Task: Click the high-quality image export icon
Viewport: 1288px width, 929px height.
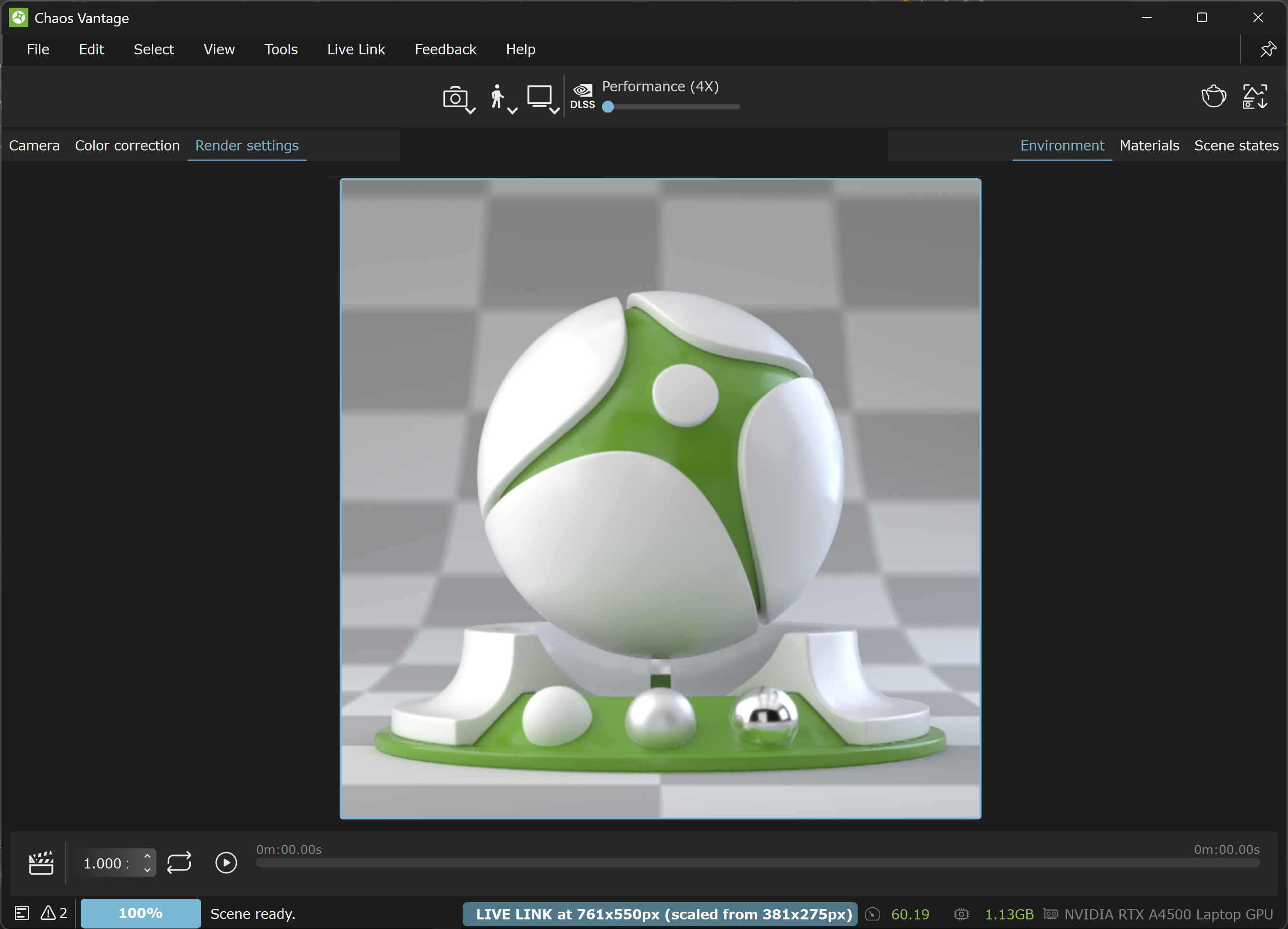Action: pyautogui.click(x=1254, y=96)
